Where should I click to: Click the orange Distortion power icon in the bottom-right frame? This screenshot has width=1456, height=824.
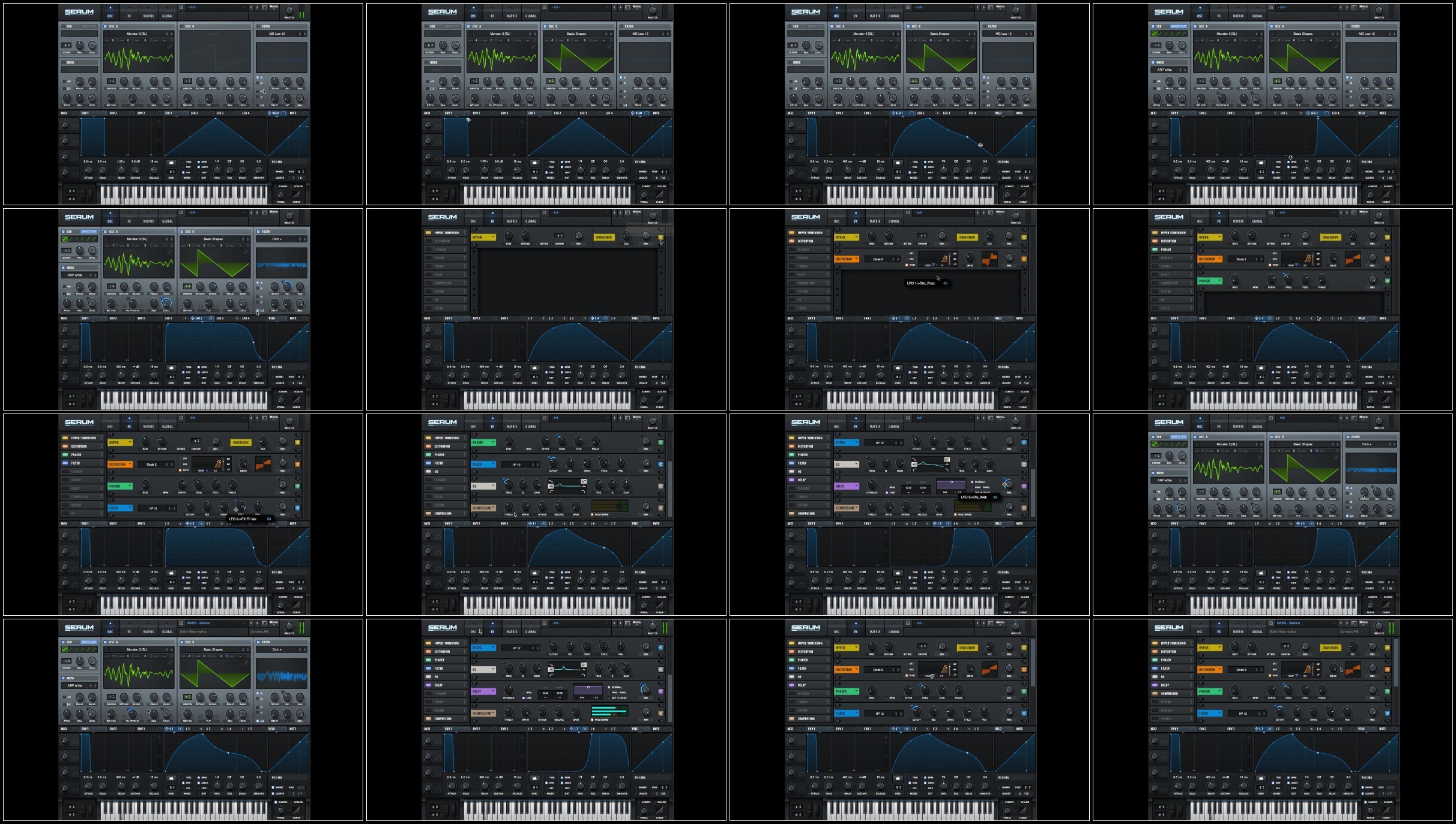click(1388, 670)
